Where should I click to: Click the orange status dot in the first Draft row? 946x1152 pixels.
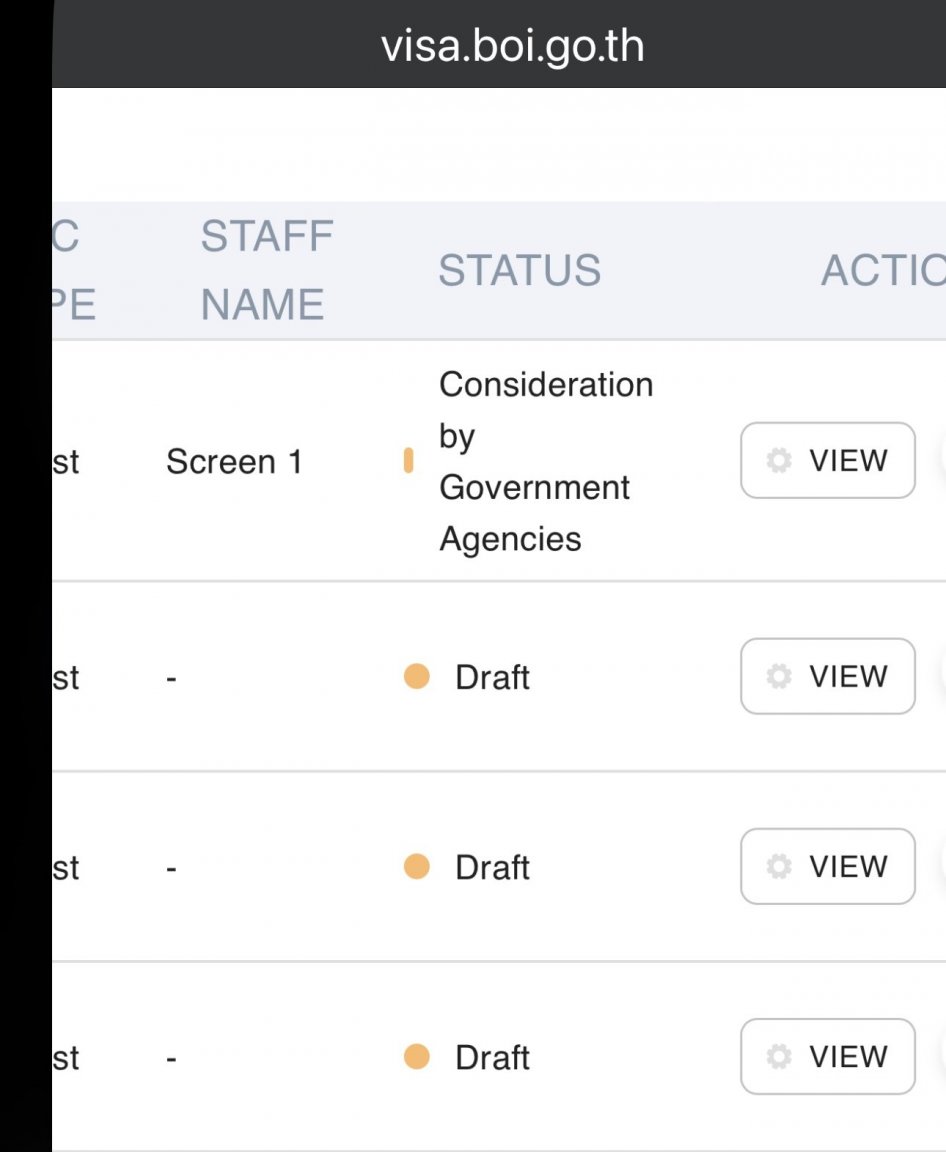(x=416, y=677)
